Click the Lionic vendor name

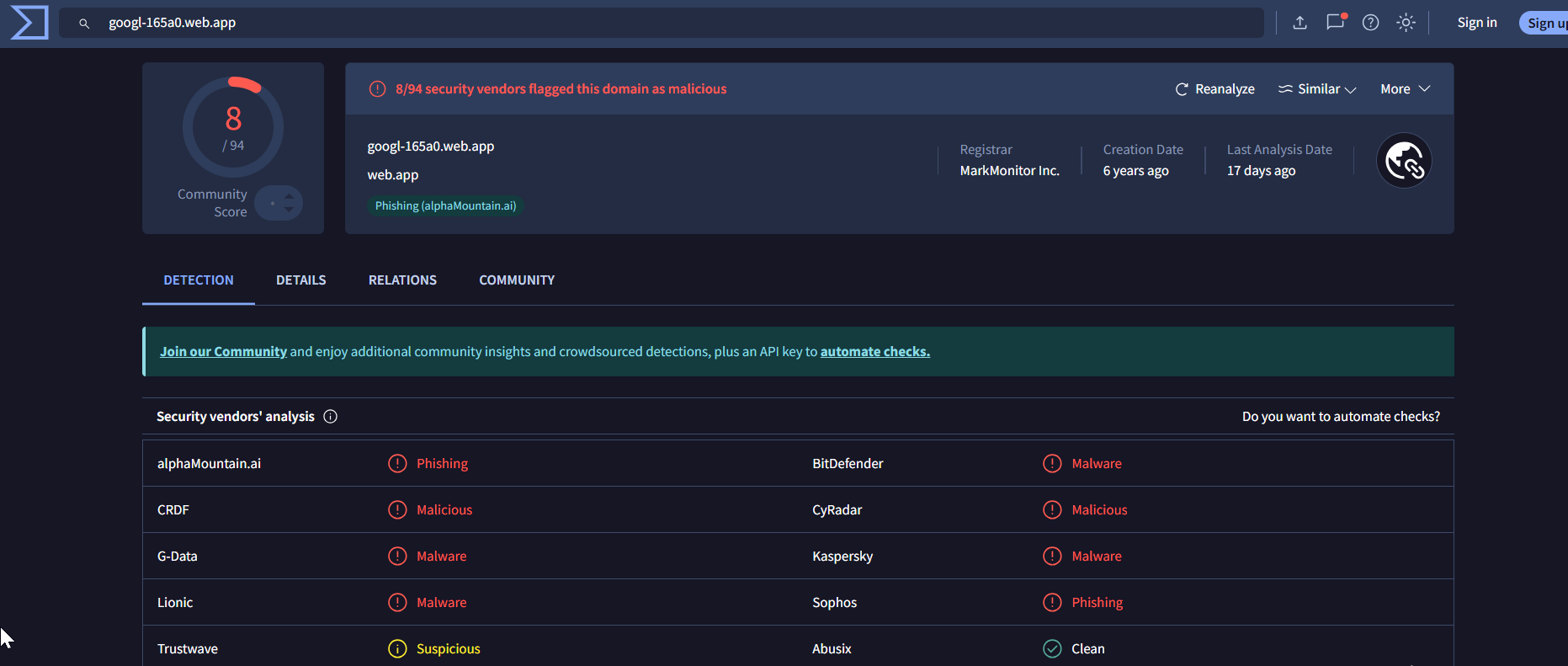[x=175, y=603]
